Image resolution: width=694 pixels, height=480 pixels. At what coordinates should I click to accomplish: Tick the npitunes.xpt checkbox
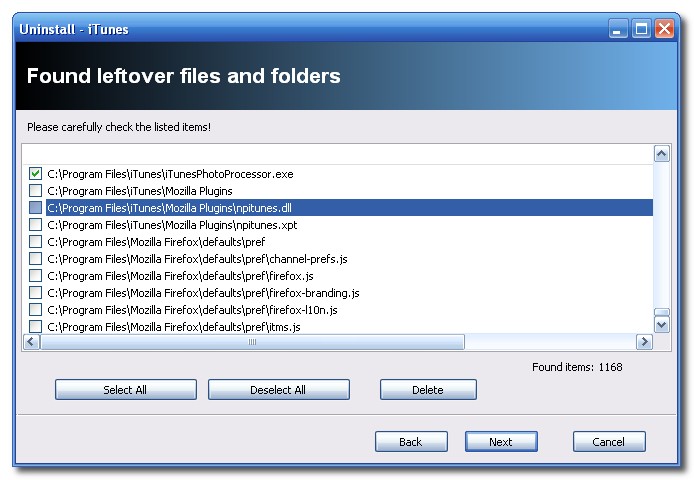point(35,225)
